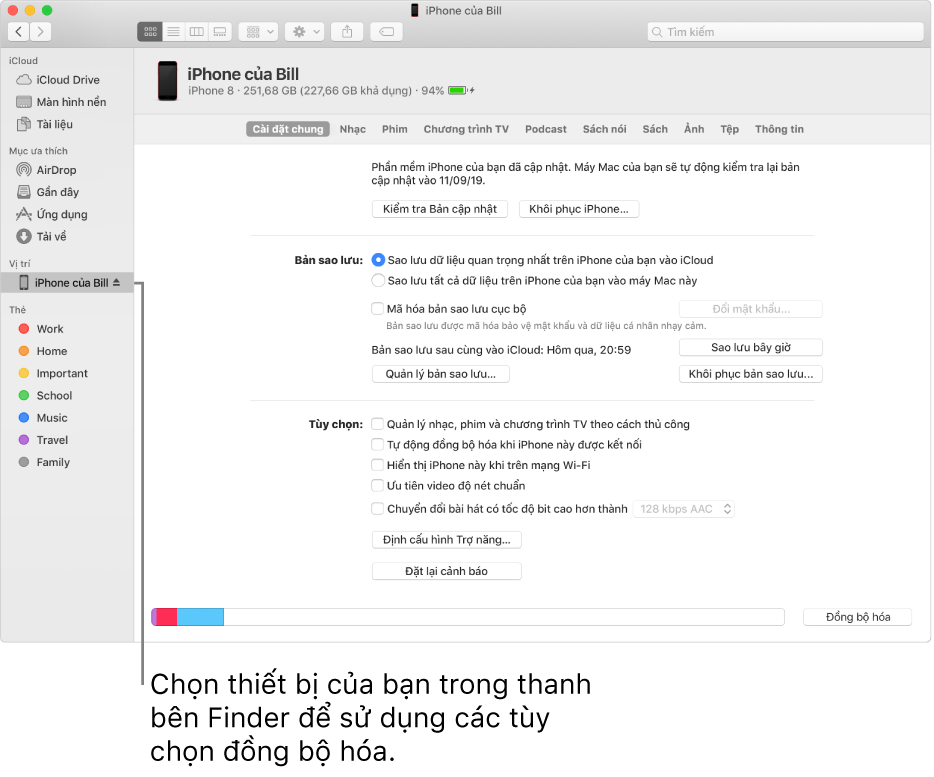Open the 128 kbps AAC dropdown

click(x=684, y=509)
